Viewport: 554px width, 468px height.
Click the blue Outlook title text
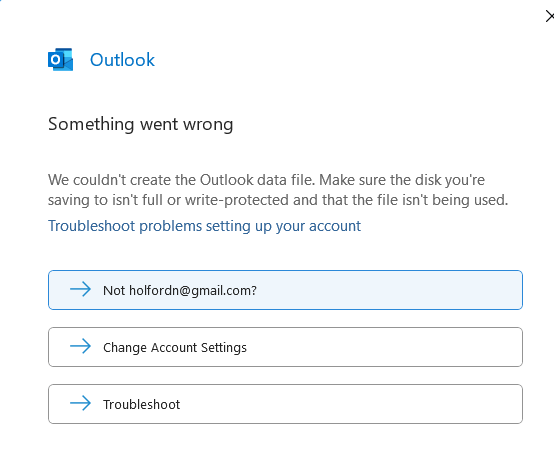122,60
